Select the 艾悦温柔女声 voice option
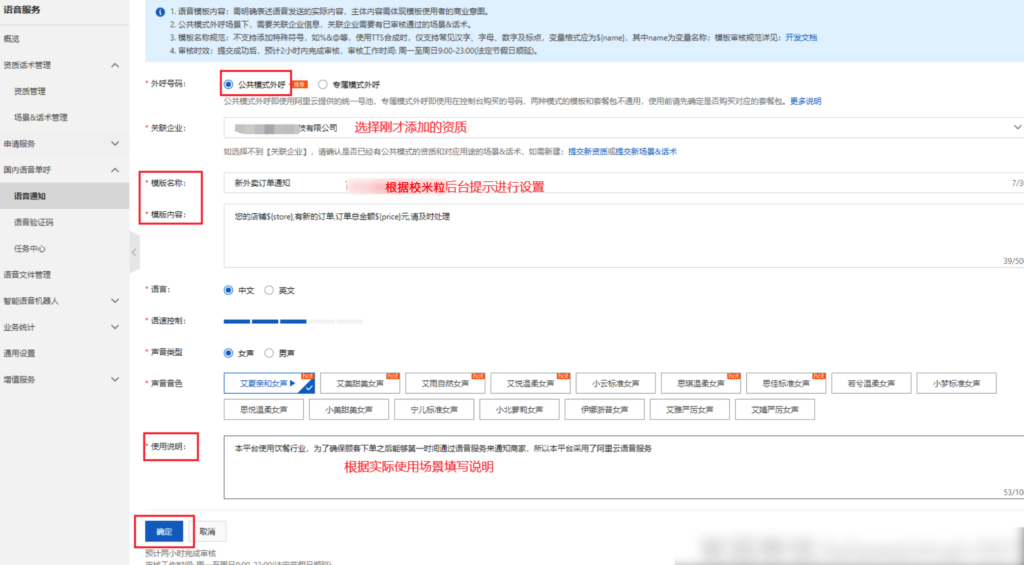Image resolution: width=1024 pixels, height=565 pixels. [x=530, y=383]
